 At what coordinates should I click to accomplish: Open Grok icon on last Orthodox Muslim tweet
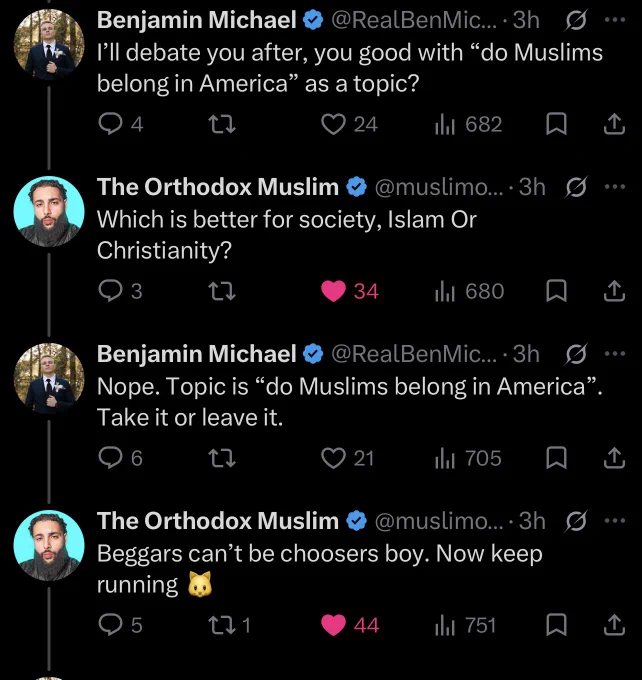coord(576,521)
